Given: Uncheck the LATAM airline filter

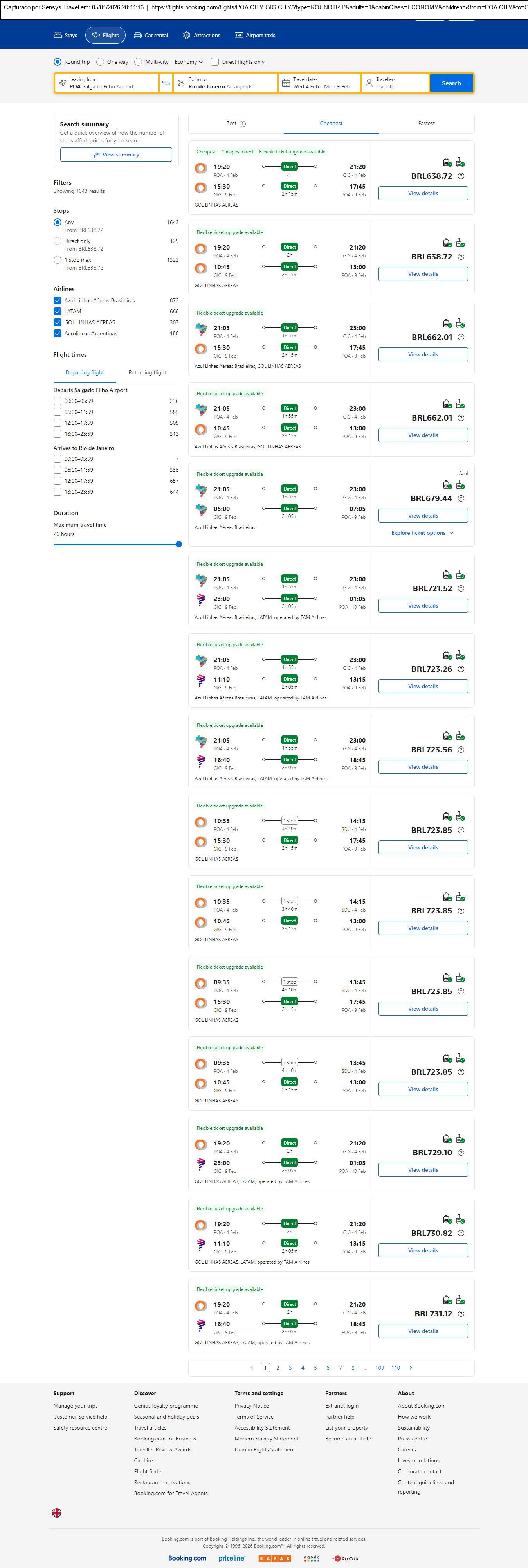Looking at the screenshot, I should 57,312.
